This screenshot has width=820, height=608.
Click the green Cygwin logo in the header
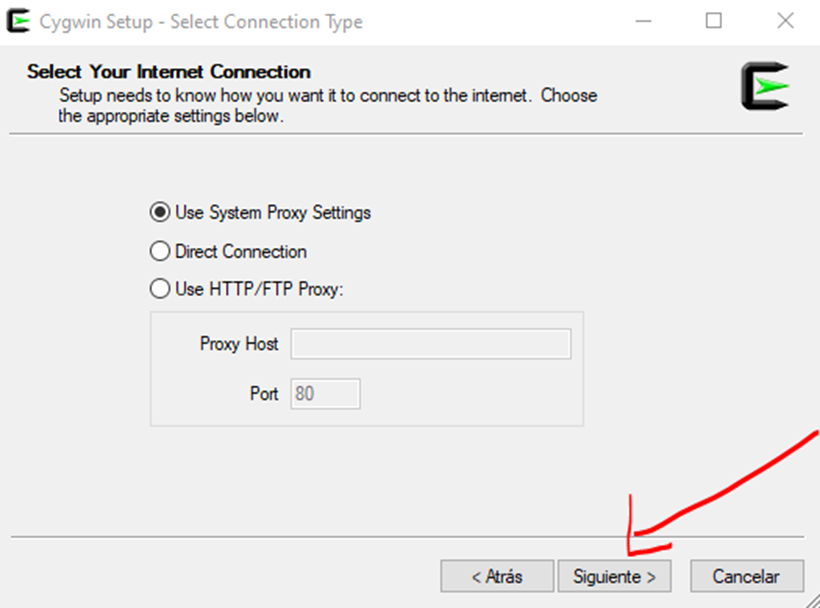coord(765,86)
